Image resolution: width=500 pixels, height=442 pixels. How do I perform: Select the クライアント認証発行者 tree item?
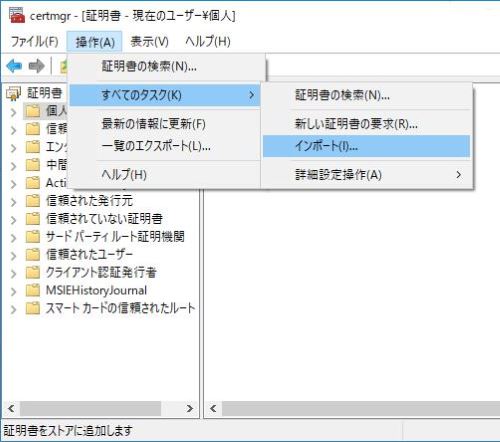101,273
